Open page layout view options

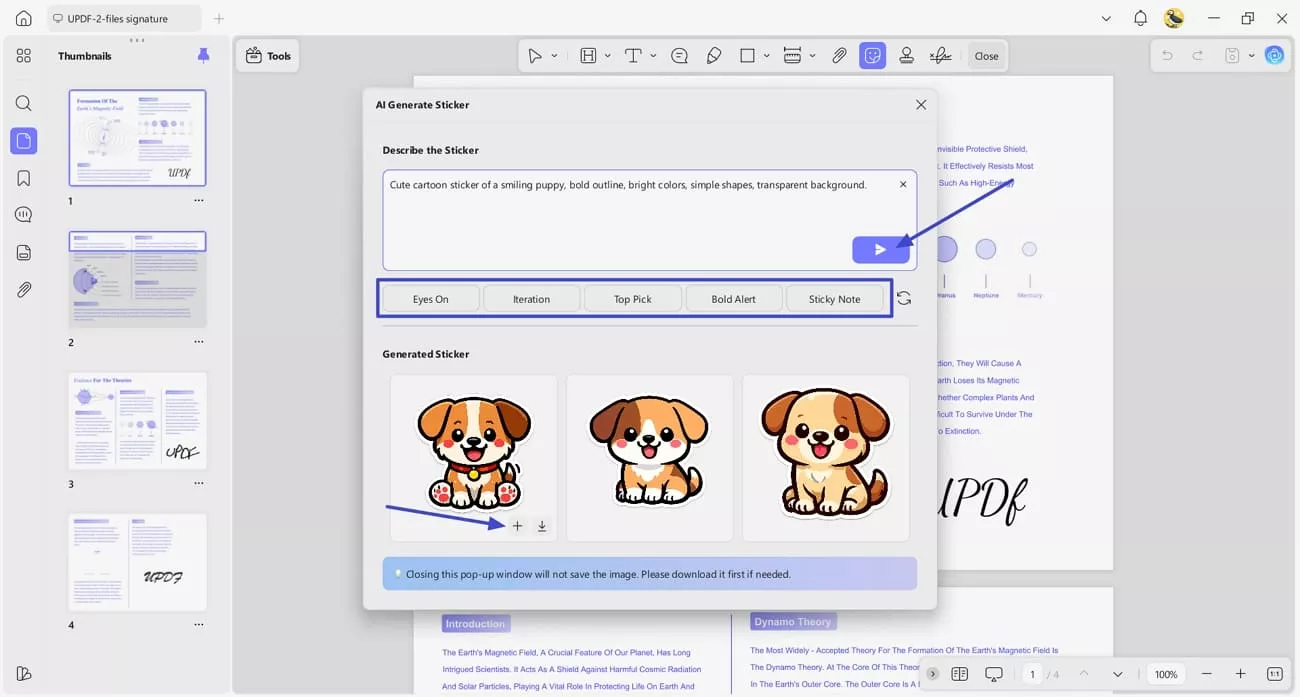960,674
